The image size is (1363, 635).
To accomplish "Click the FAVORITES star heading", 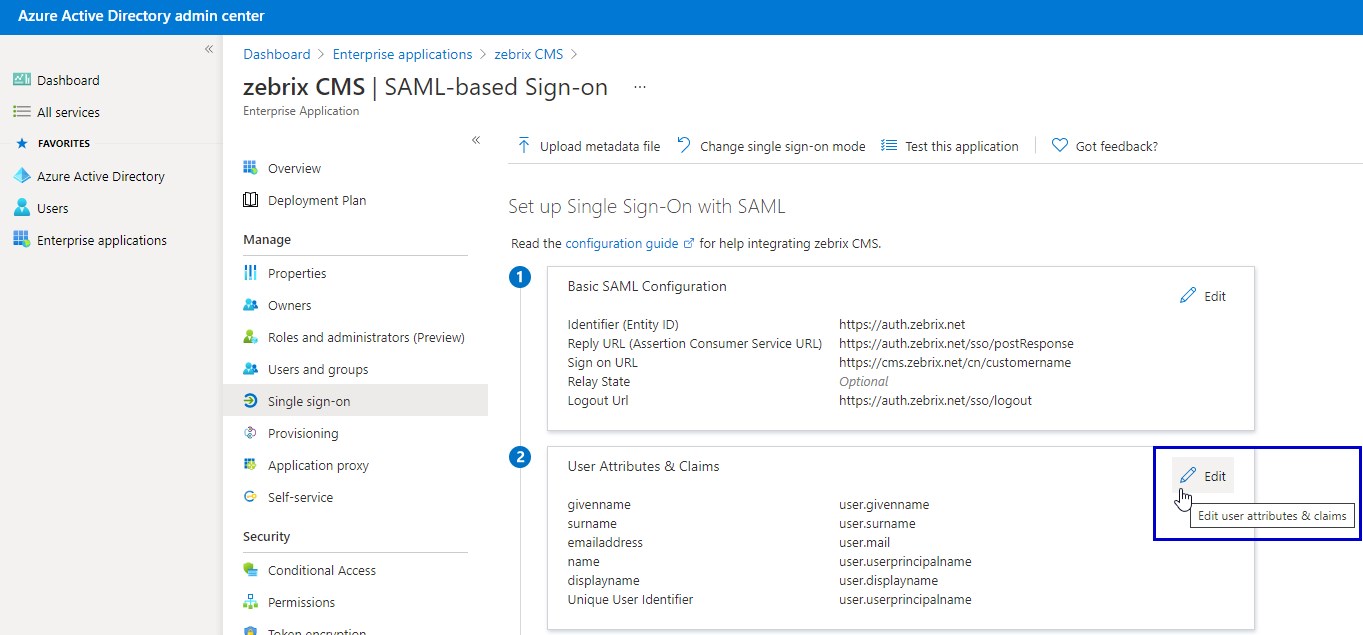I will (53, 143).
